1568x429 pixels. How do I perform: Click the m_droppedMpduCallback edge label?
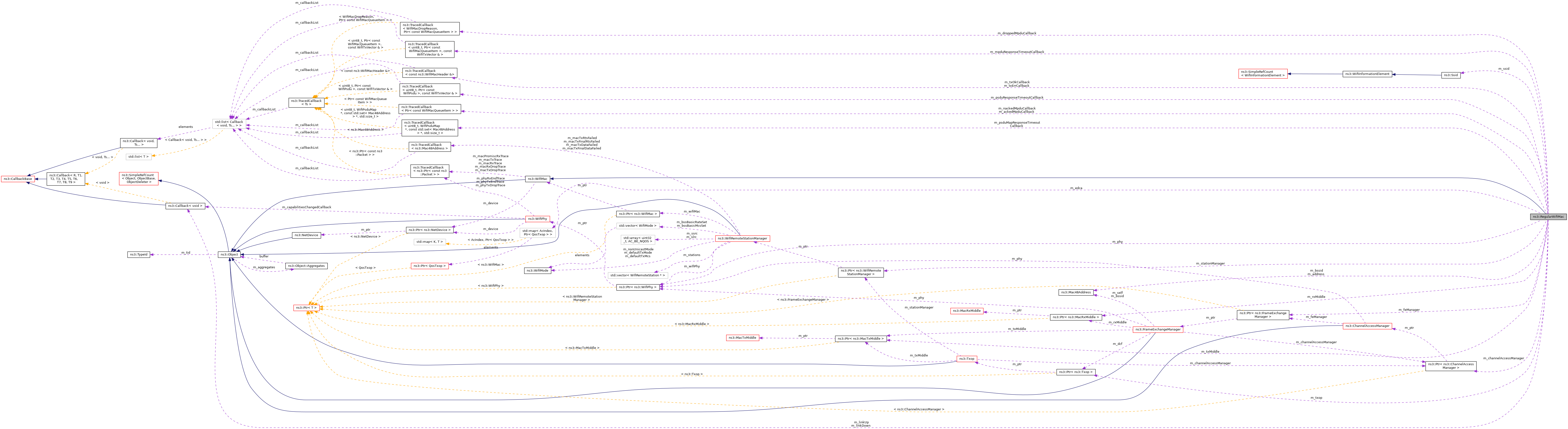tap(1017, 34)
